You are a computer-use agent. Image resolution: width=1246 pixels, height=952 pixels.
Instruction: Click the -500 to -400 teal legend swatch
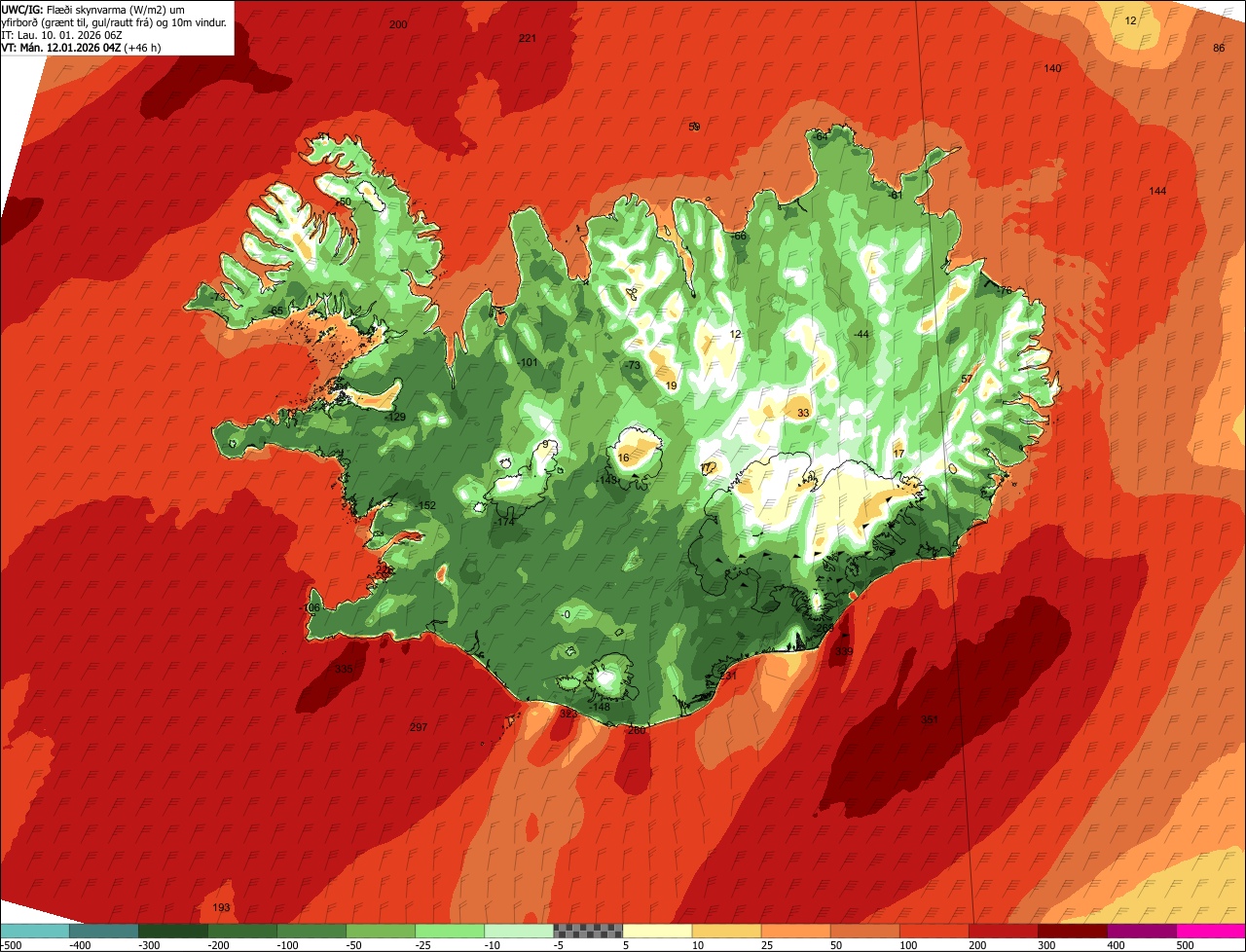point(34,931)
